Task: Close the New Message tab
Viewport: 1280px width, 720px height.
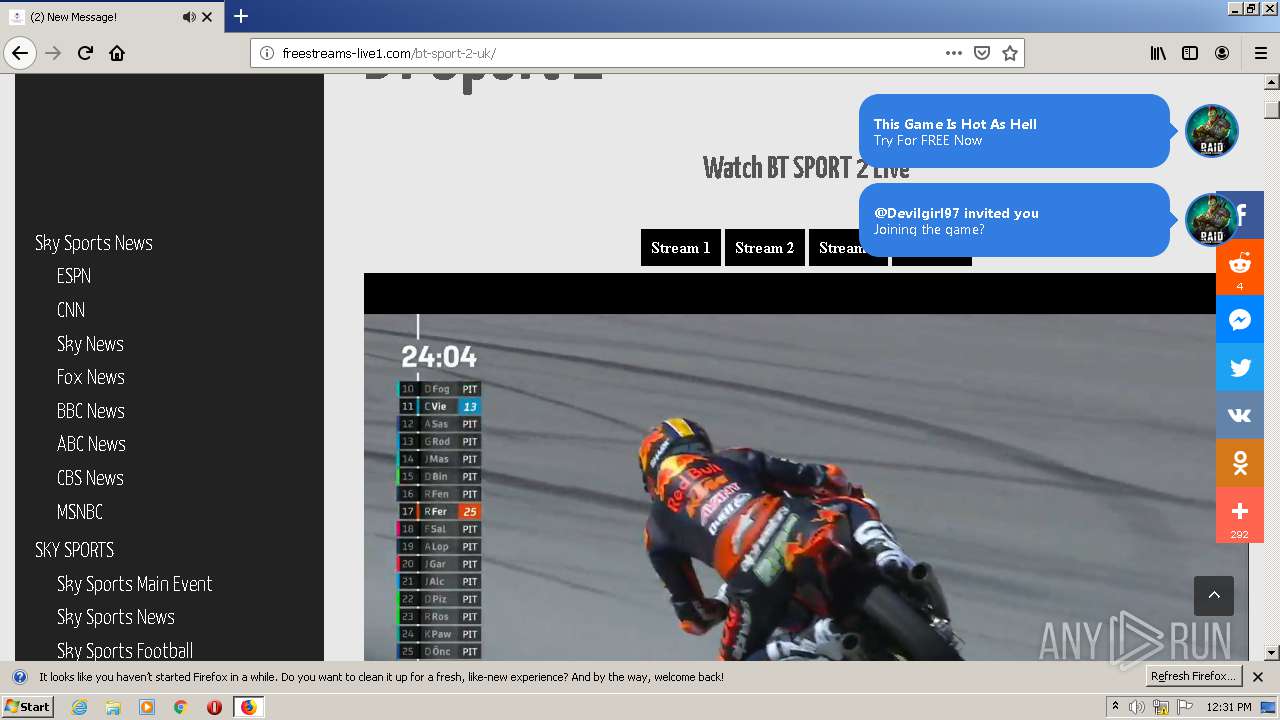Action: pyautogui.click(x=207, y=17)
